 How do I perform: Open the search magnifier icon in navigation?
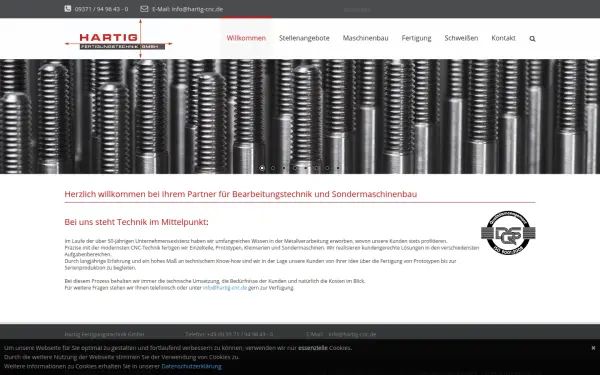point(532,39)
